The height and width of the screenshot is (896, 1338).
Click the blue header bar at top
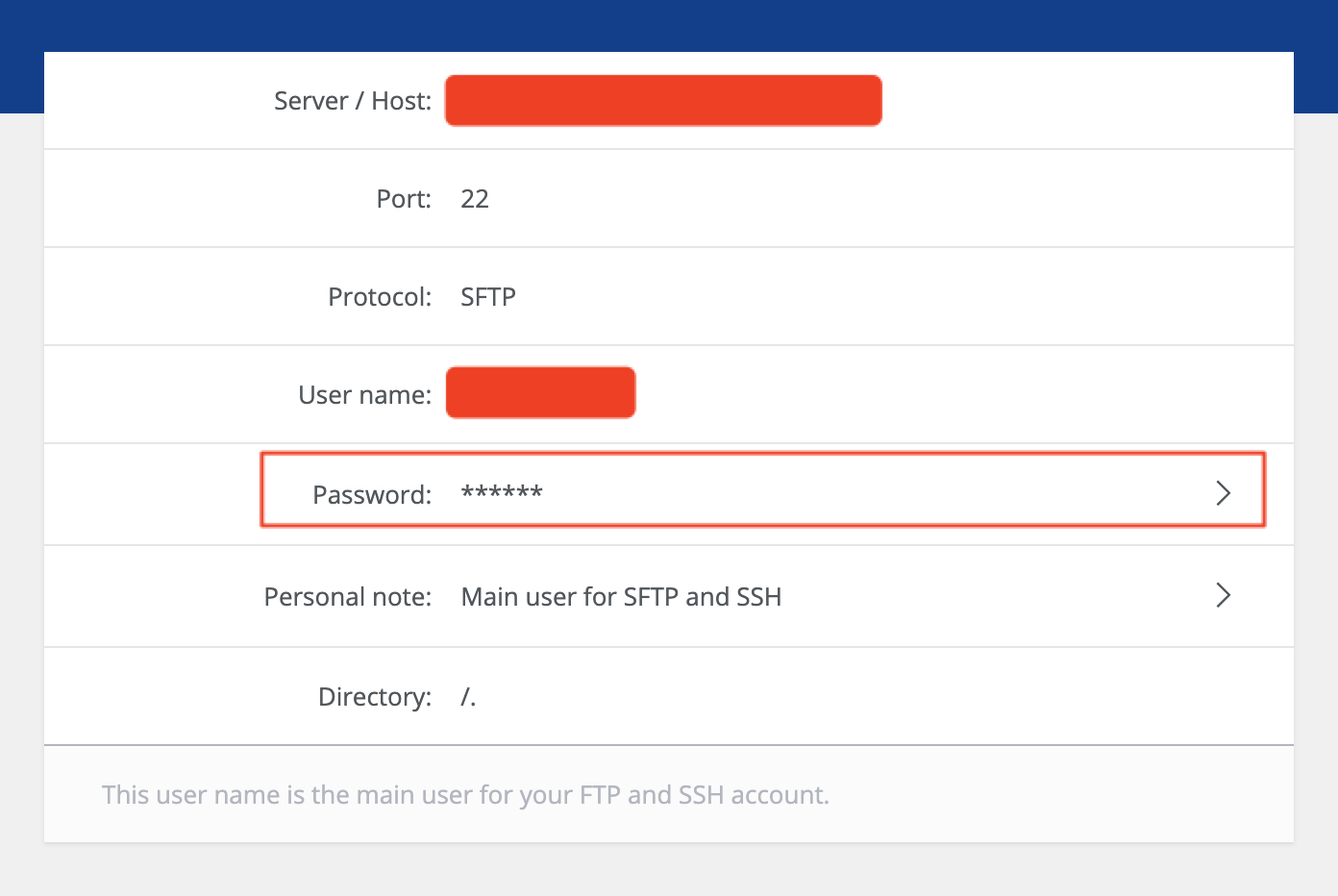point(669,24)
